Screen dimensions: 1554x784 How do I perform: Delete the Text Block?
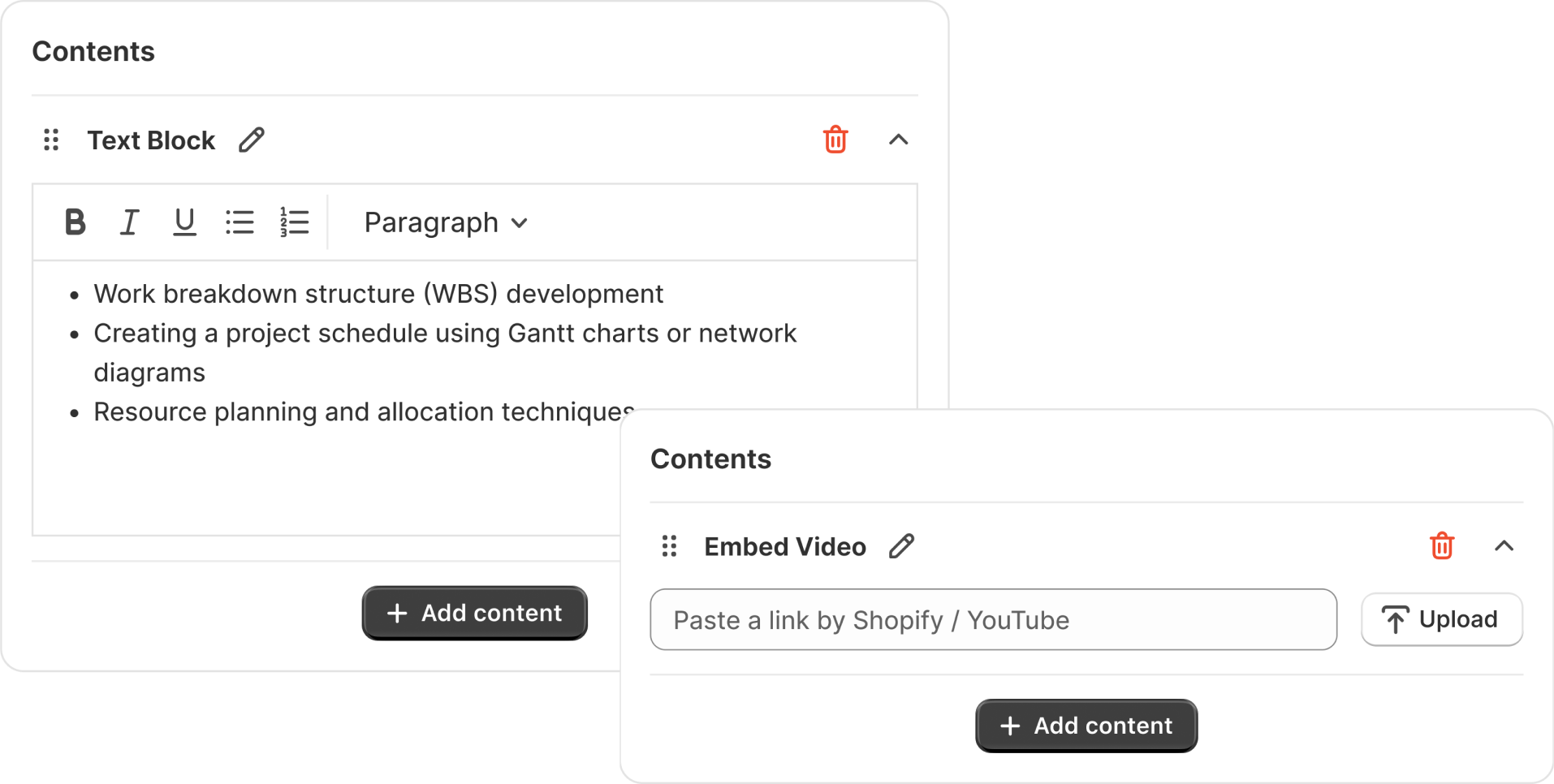835,140
